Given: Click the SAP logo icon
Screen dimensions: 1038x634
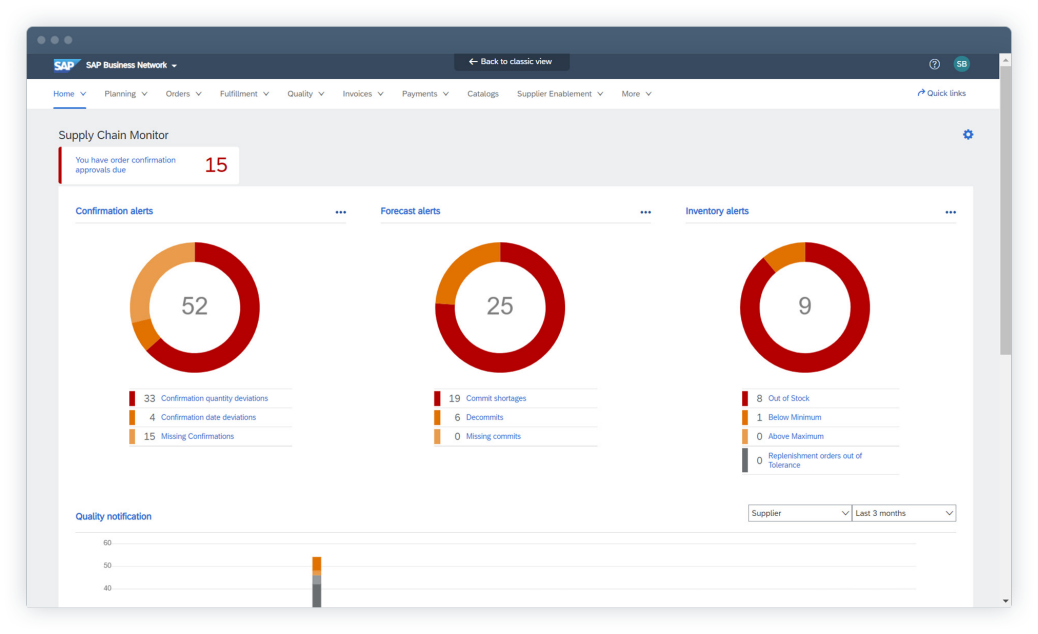Looking at the screenshot, I should [x=66, y=65].
